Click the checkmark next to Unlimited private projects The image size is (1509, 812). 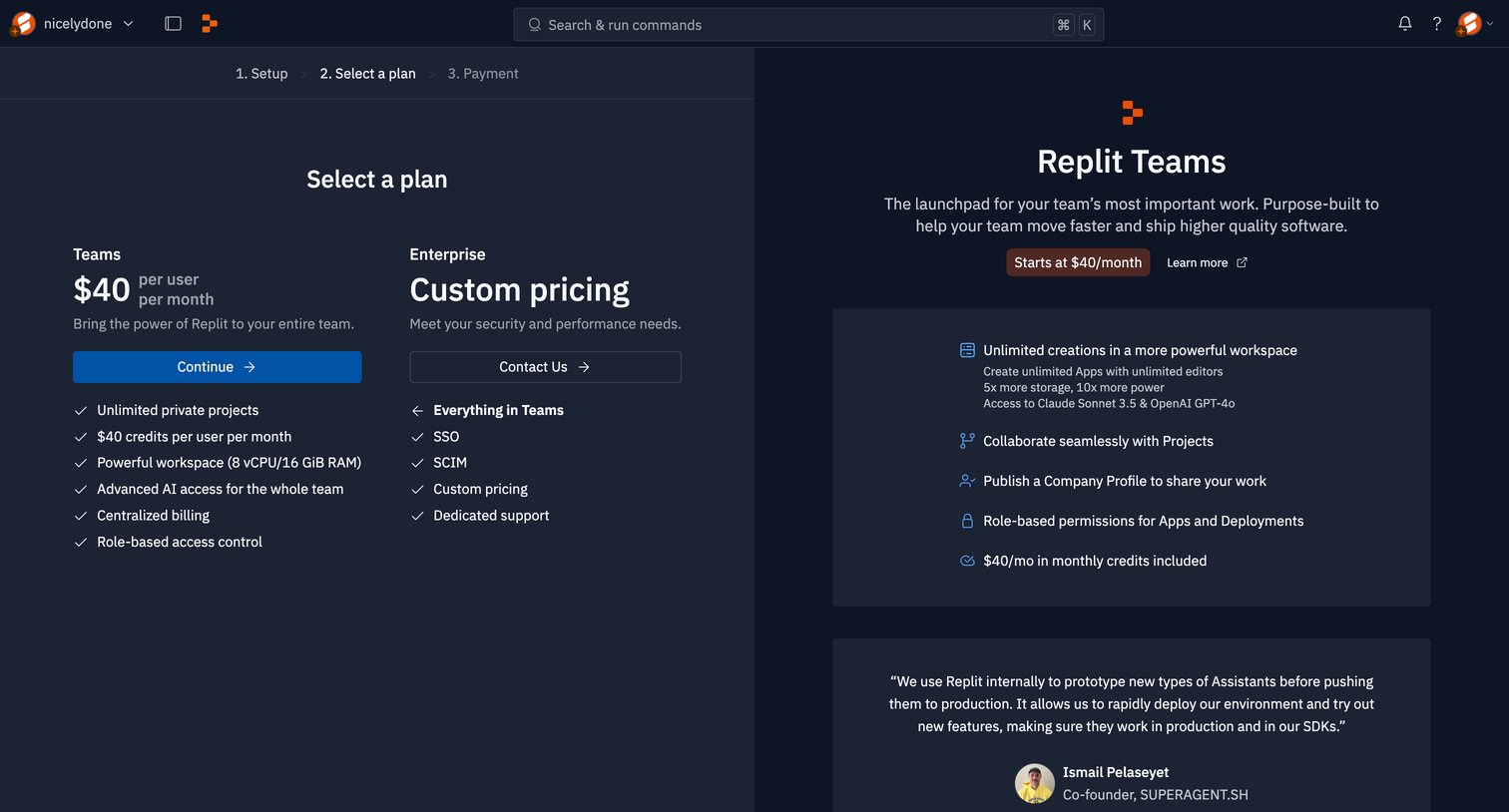click(x=81, y=411)
